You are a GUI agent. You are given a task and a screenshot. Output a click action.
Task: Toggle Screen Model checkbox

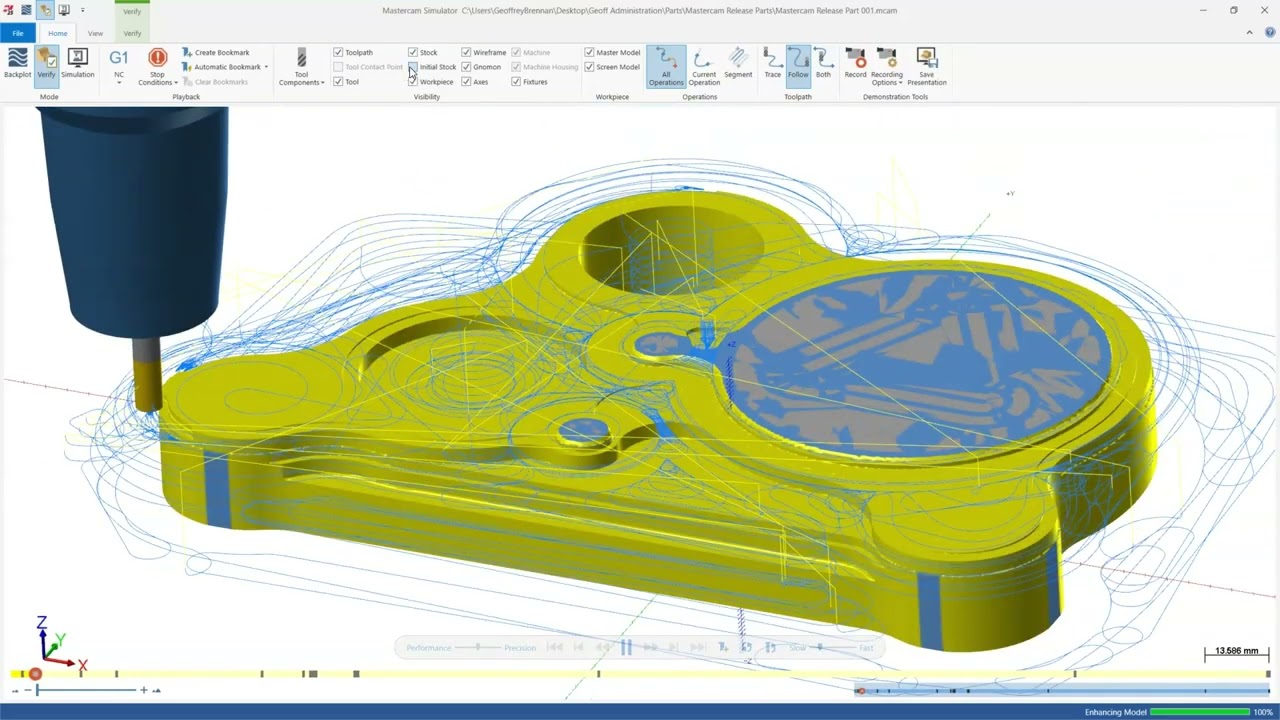coord(589,67)
